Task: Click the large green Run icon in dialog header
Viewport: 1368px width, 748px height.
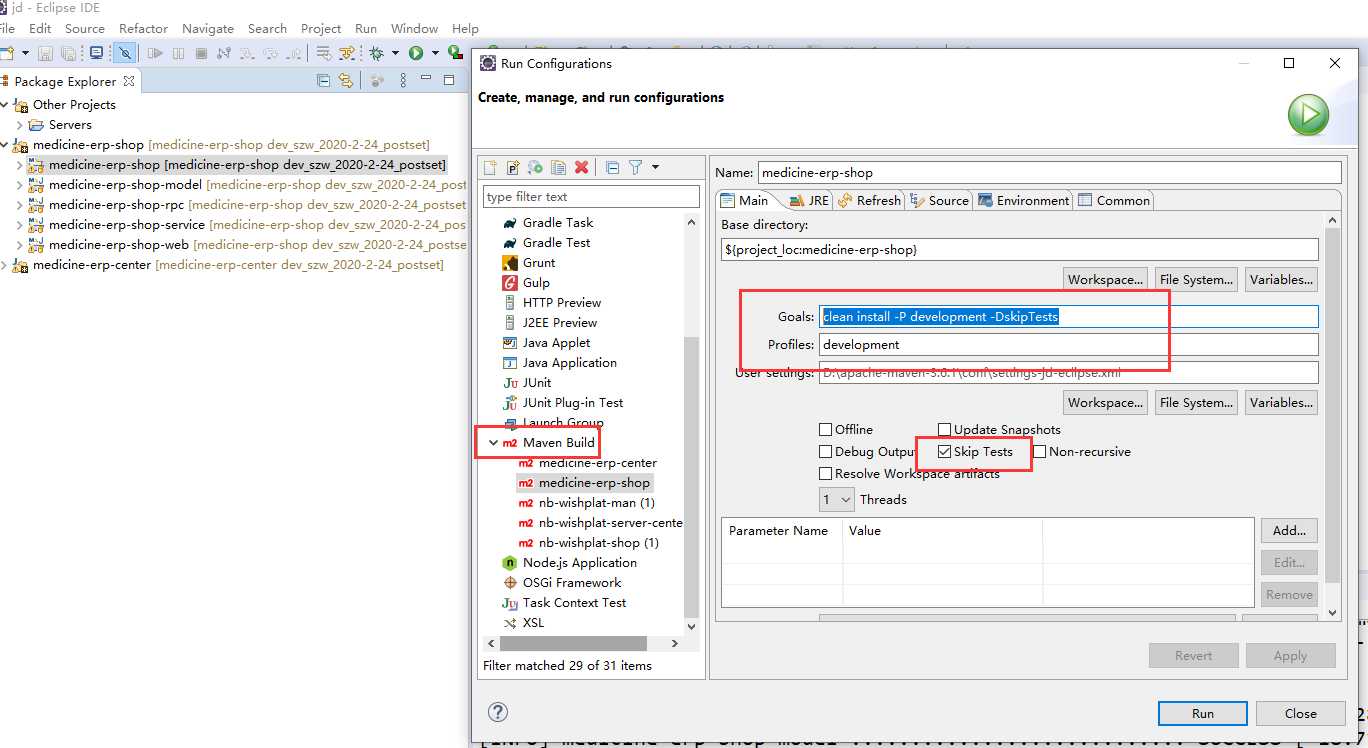Action: click(x=1308, y=115)
